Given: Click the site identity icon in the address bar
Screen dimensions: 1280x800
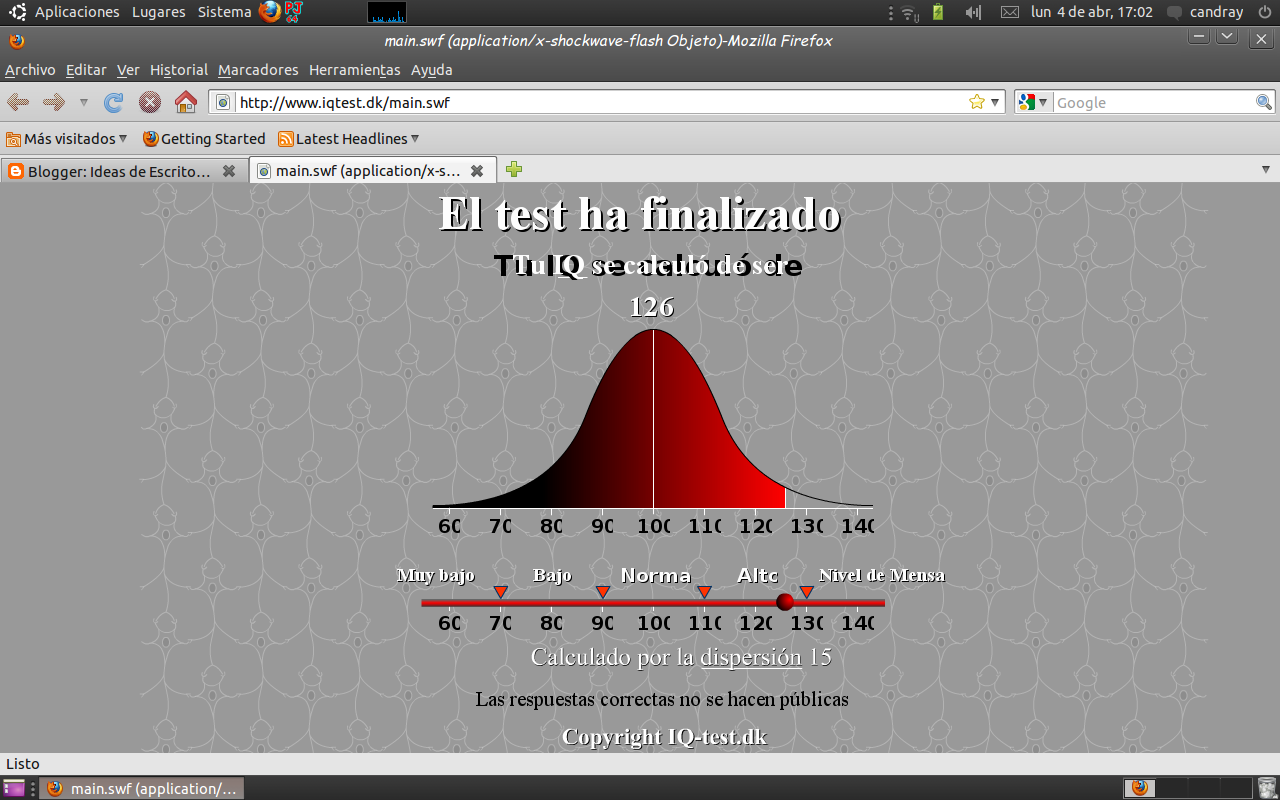Looking at the screenshot, I should coord(223,101).
